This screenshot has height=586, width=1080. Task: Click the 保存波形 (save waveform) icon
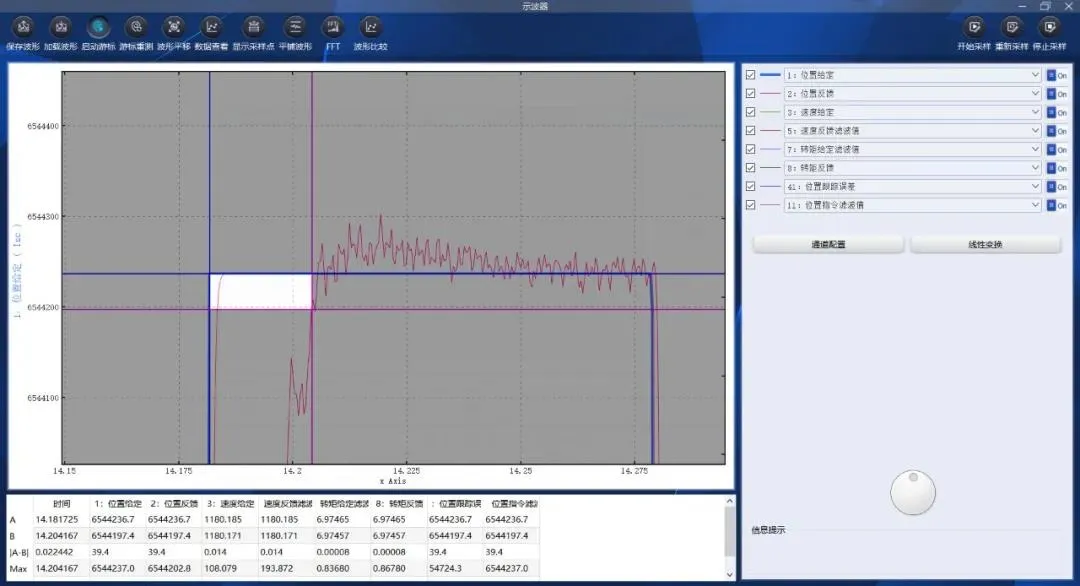[23, 28]
